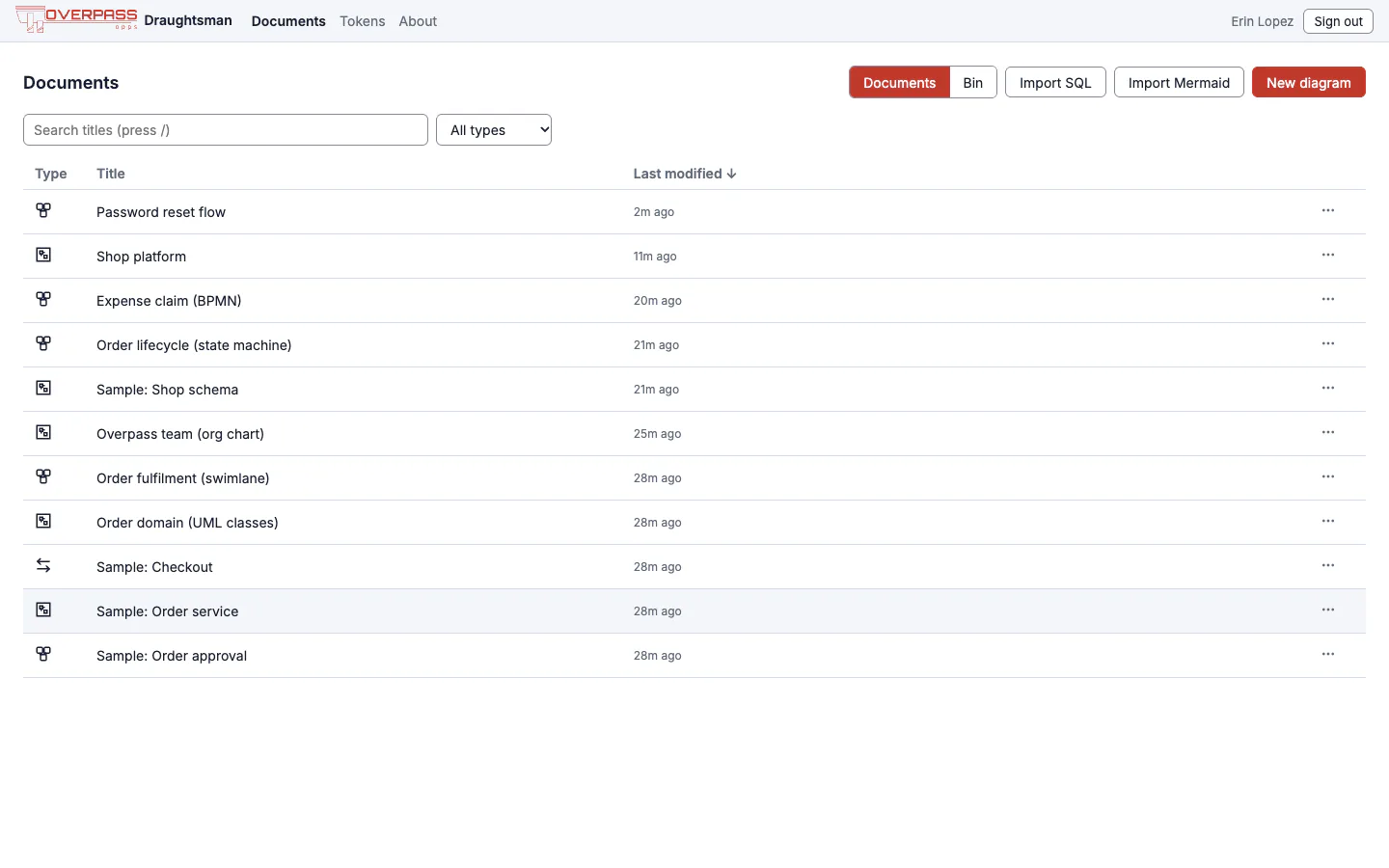Click the type icon for Sample: Order service

tap(43, 610)
